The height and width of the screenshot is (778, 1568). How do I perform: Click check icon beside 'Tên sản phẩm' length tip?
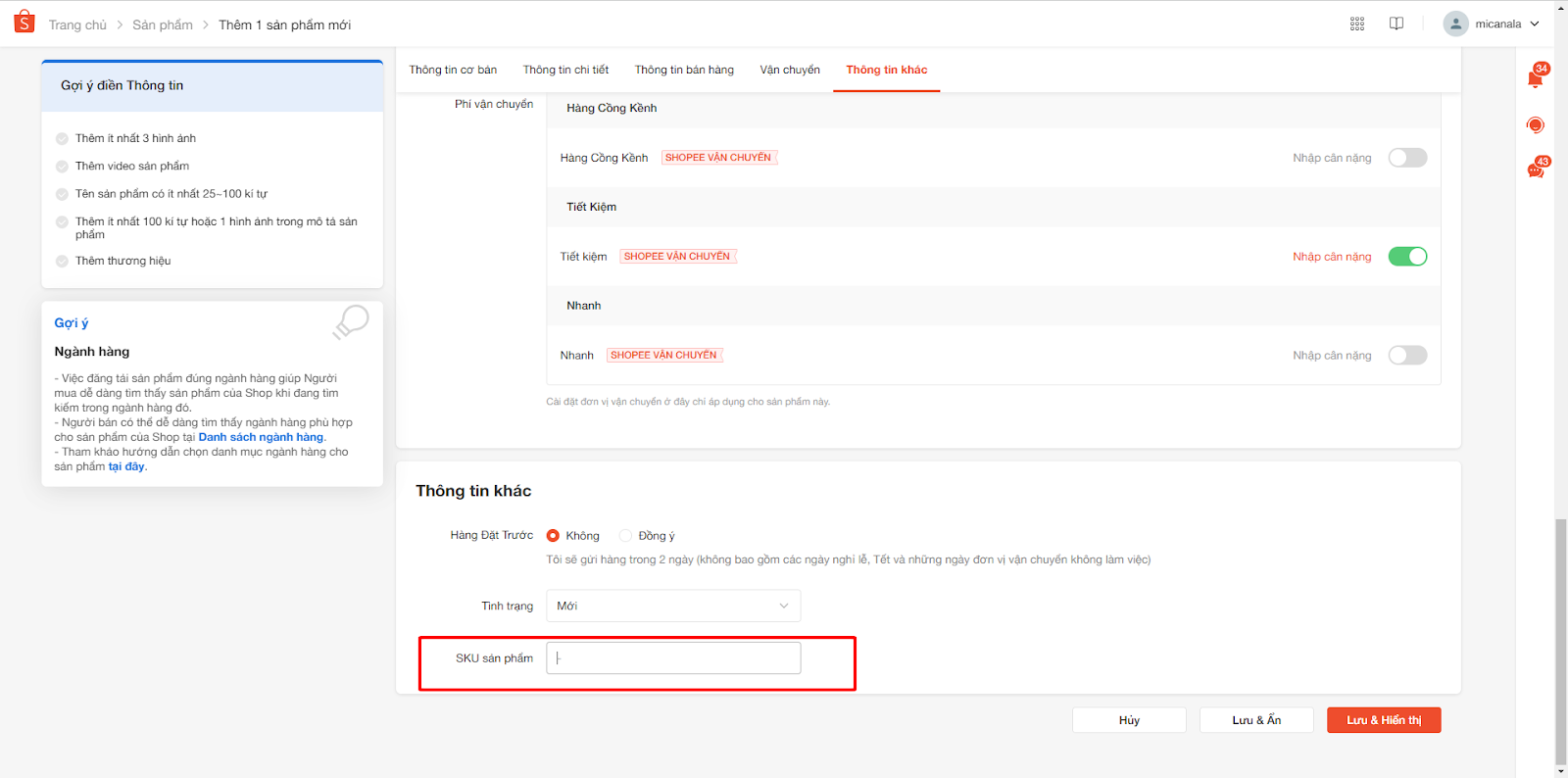tap(62, 194)
